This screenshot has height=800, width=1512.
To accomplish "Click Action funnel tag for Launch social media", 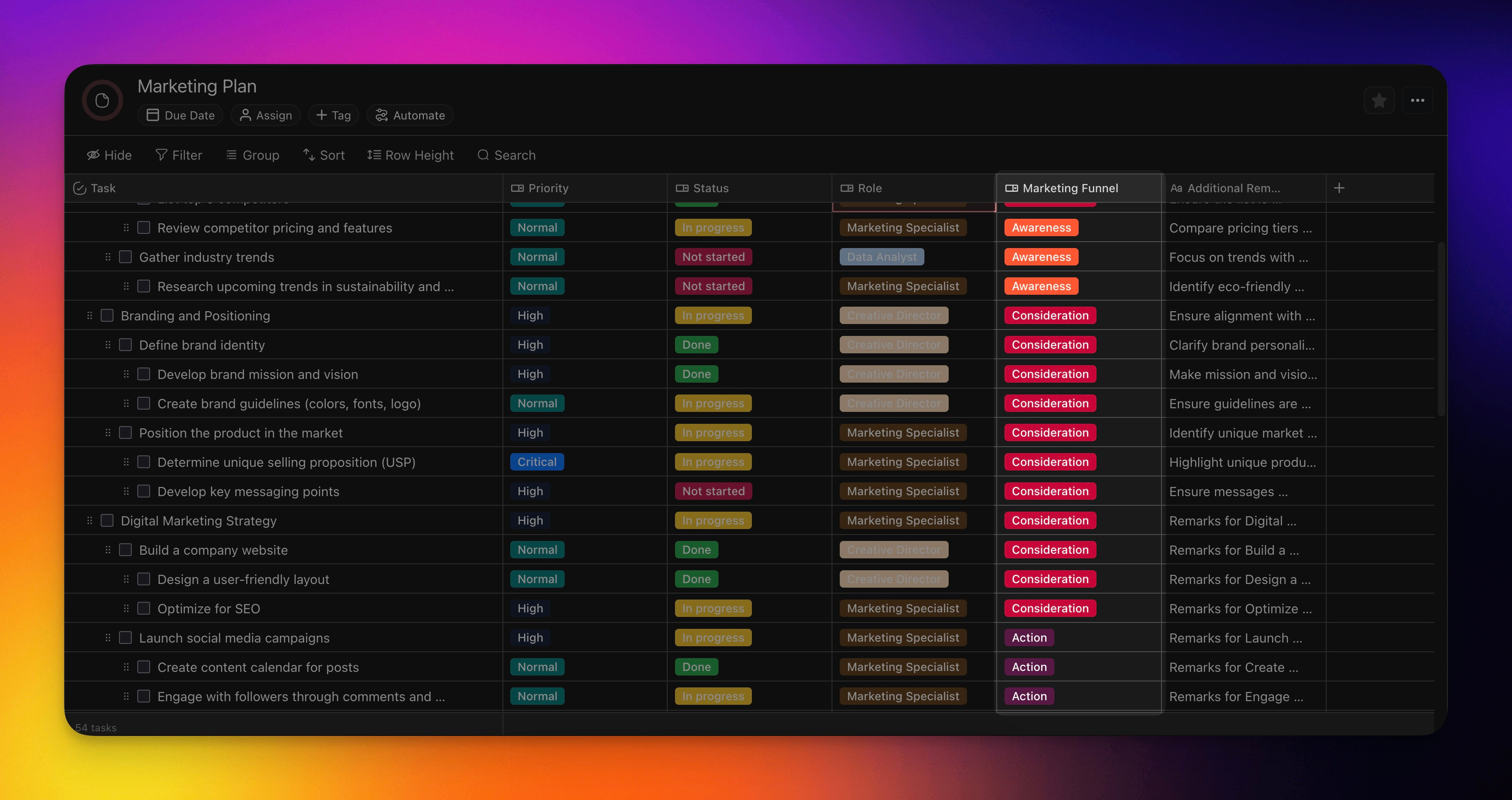I will [x=1029, y=638].
